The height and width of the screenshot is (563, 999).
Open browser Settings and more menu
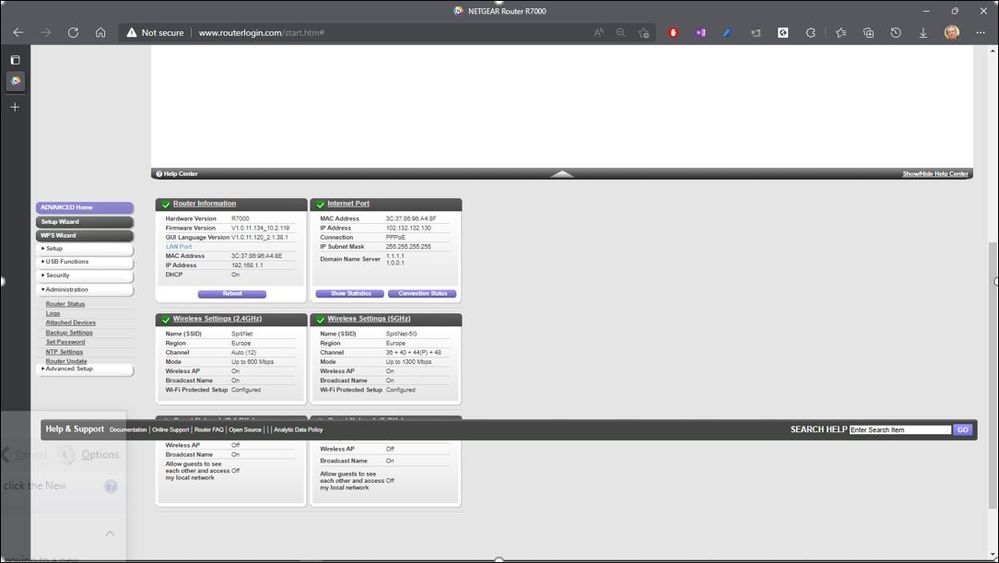tap(980, 32)
